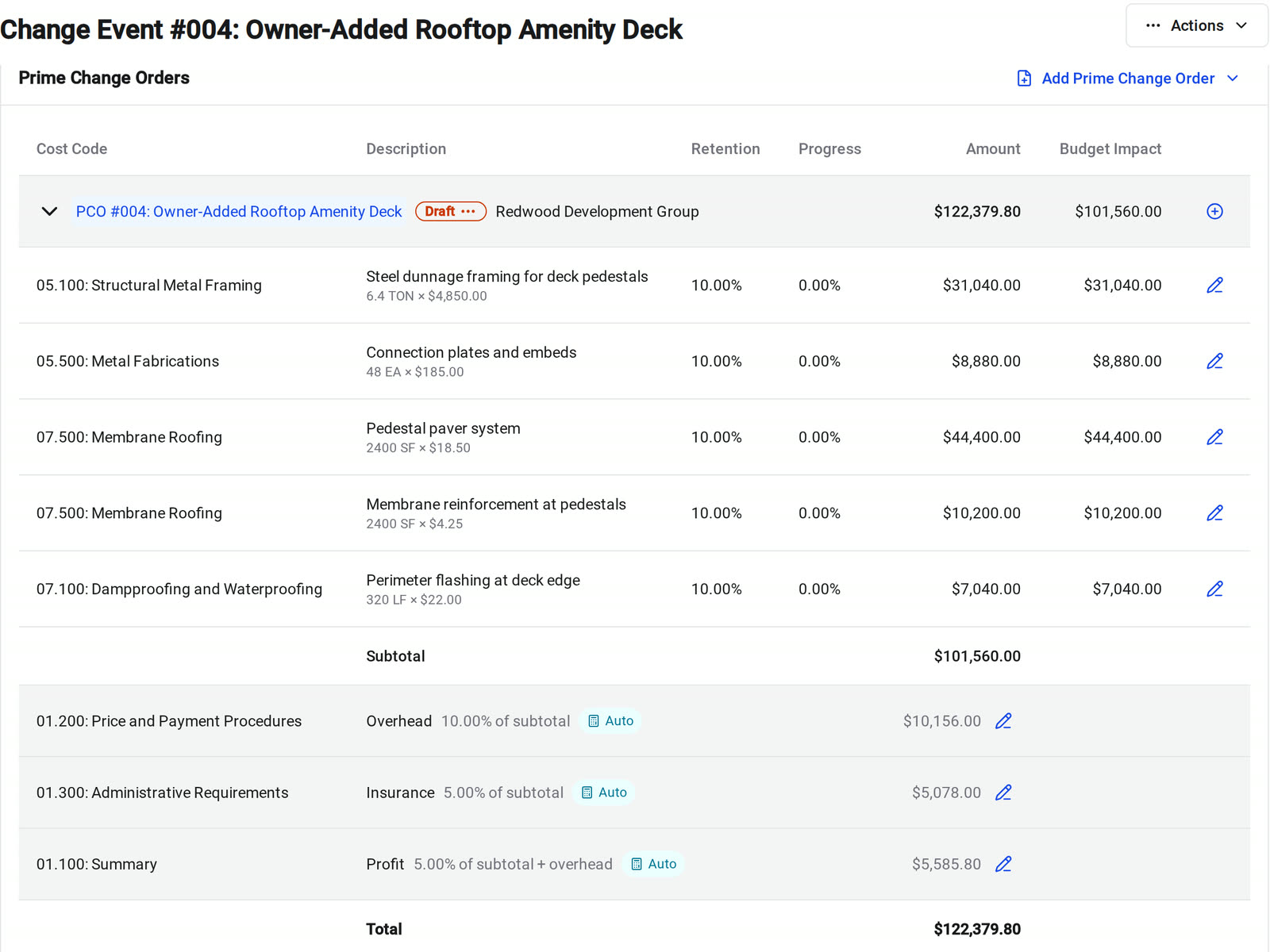The image size is (1270, 952).
Task: Collapse the PCO #004 row
Action: 49,211
